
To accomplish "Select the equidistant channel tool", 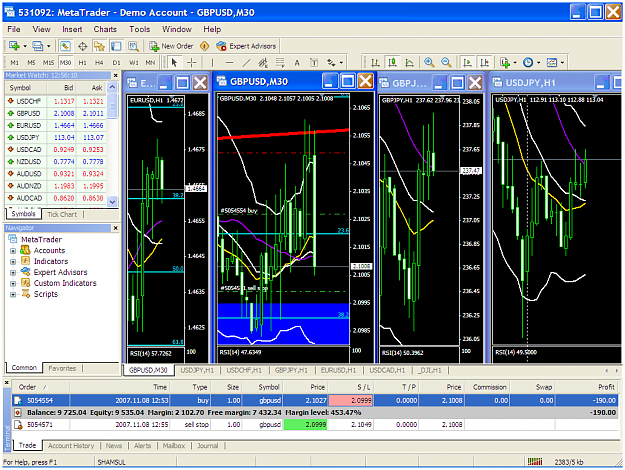I will click(x=263, y=62).
